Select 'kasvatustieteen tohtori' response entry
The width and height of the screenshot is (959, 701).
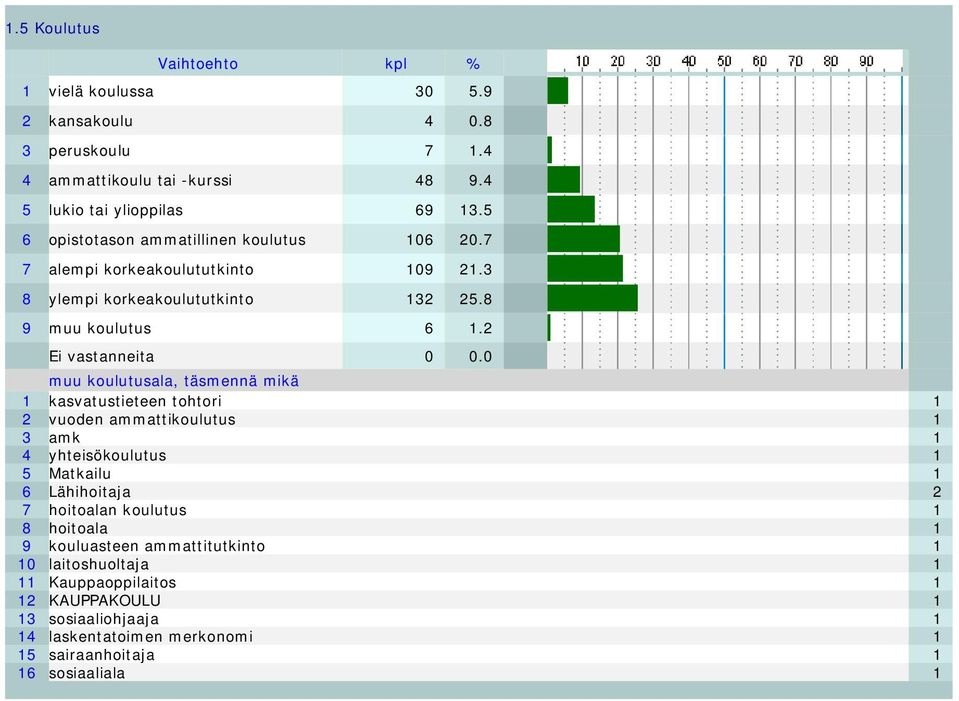[x=135, y=401]
